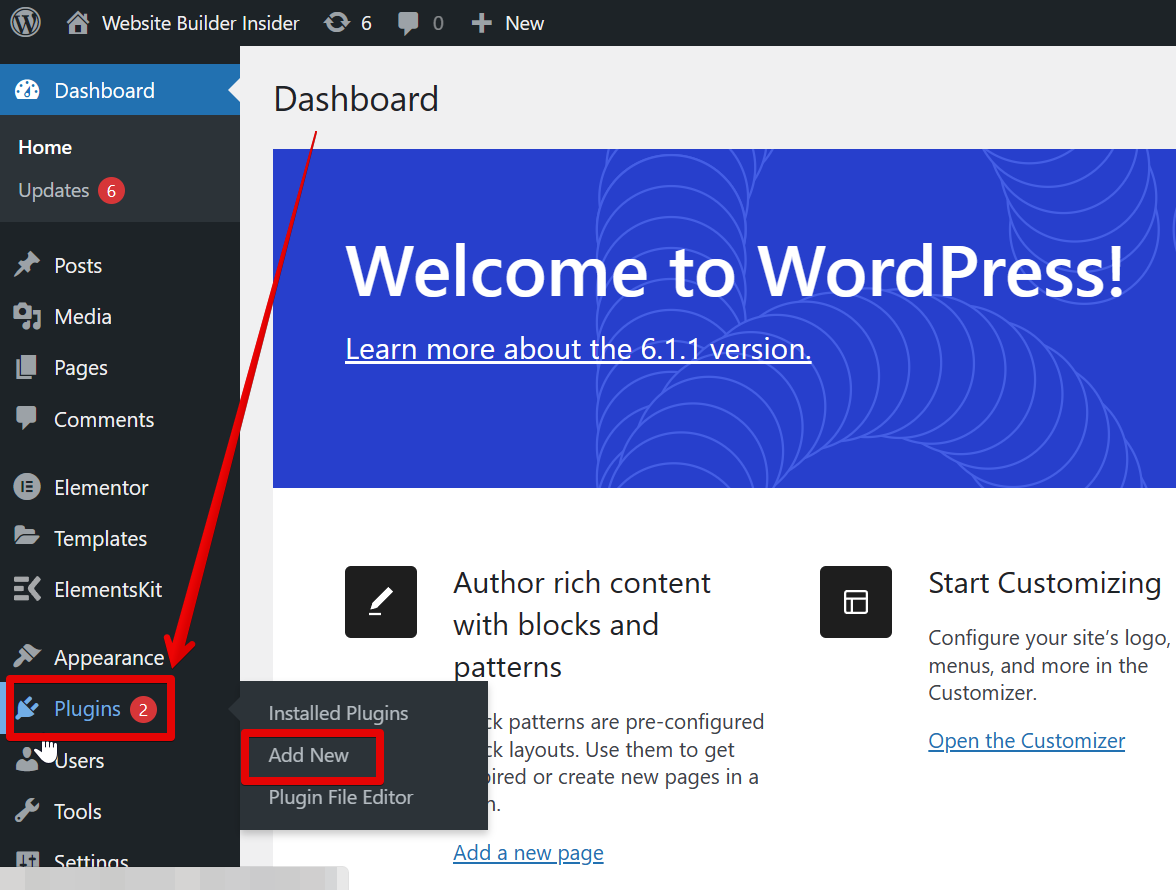Click the ElementsKit icon in the sidebar

(27, 590)
